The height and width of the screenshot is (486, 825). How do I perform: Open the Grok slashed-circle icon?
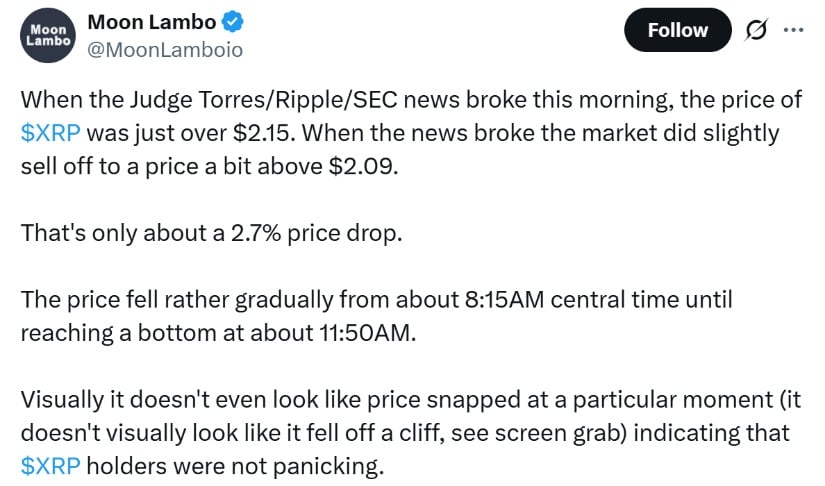point(755,30)
